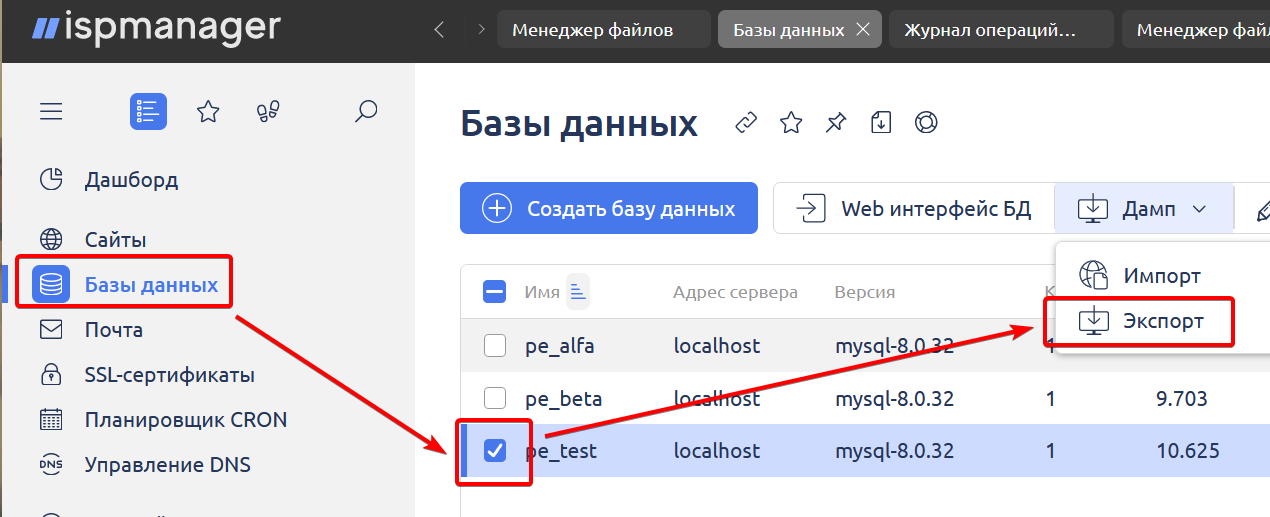Click Создать базу данных button

[609, 209]
